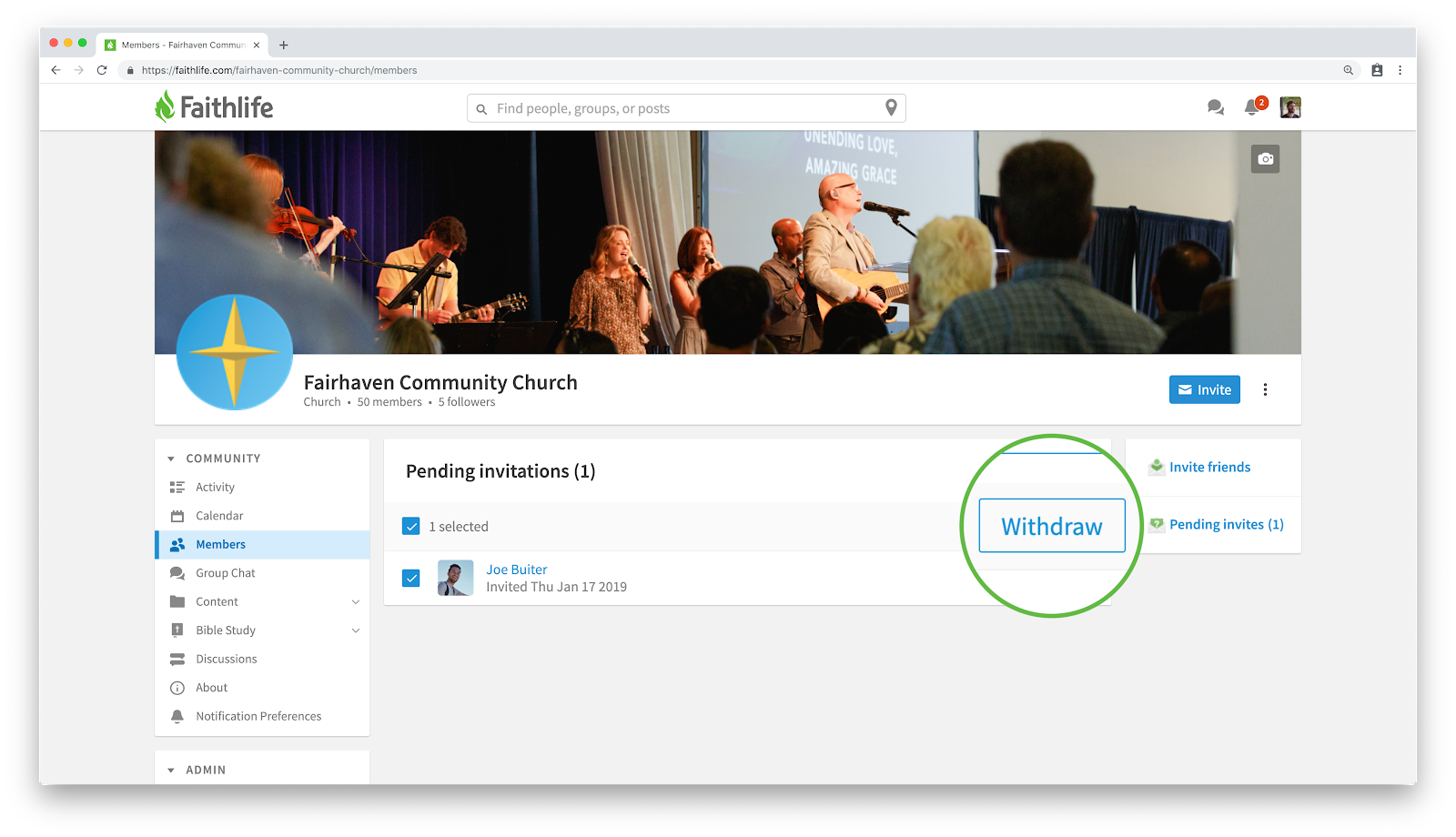Select Members in the sidebar
This screenshot has height=837, width=1456.
[262, 544]
